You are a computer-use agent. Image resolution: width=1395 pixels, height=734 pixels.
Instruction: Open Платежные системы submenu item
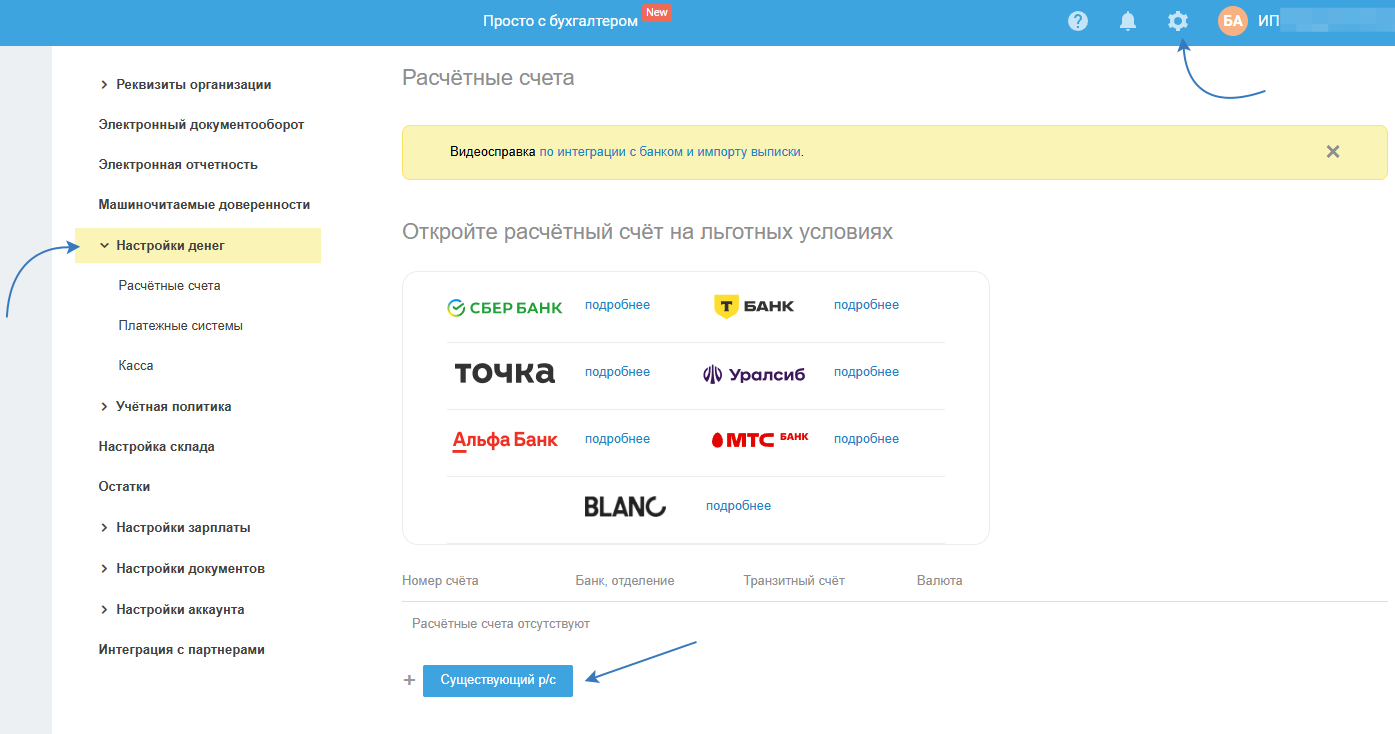pyautogui.click(x=180, y=326)
